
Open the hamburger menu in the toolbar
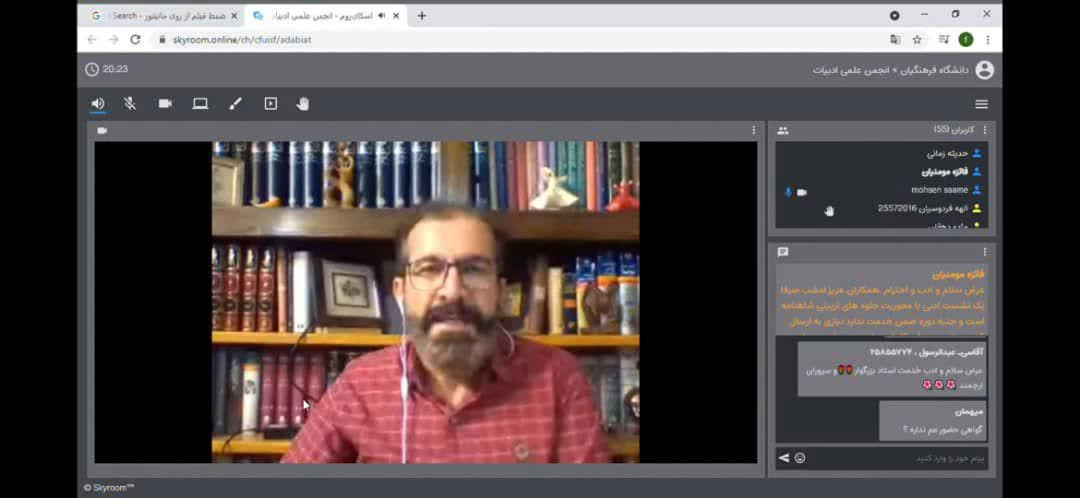981,104
